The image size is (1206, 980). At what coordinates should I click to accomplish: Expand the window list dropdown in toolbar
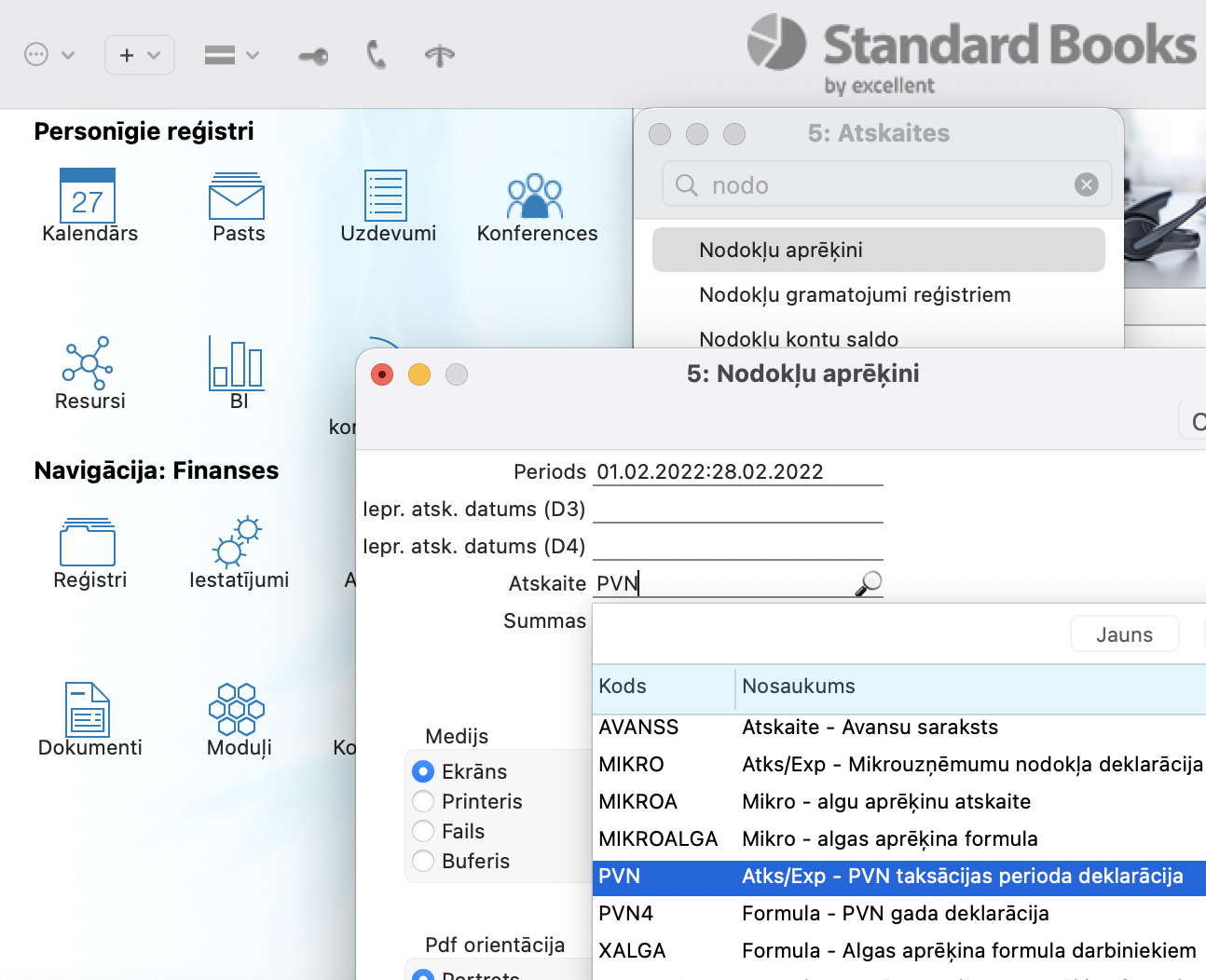point(231,55)
